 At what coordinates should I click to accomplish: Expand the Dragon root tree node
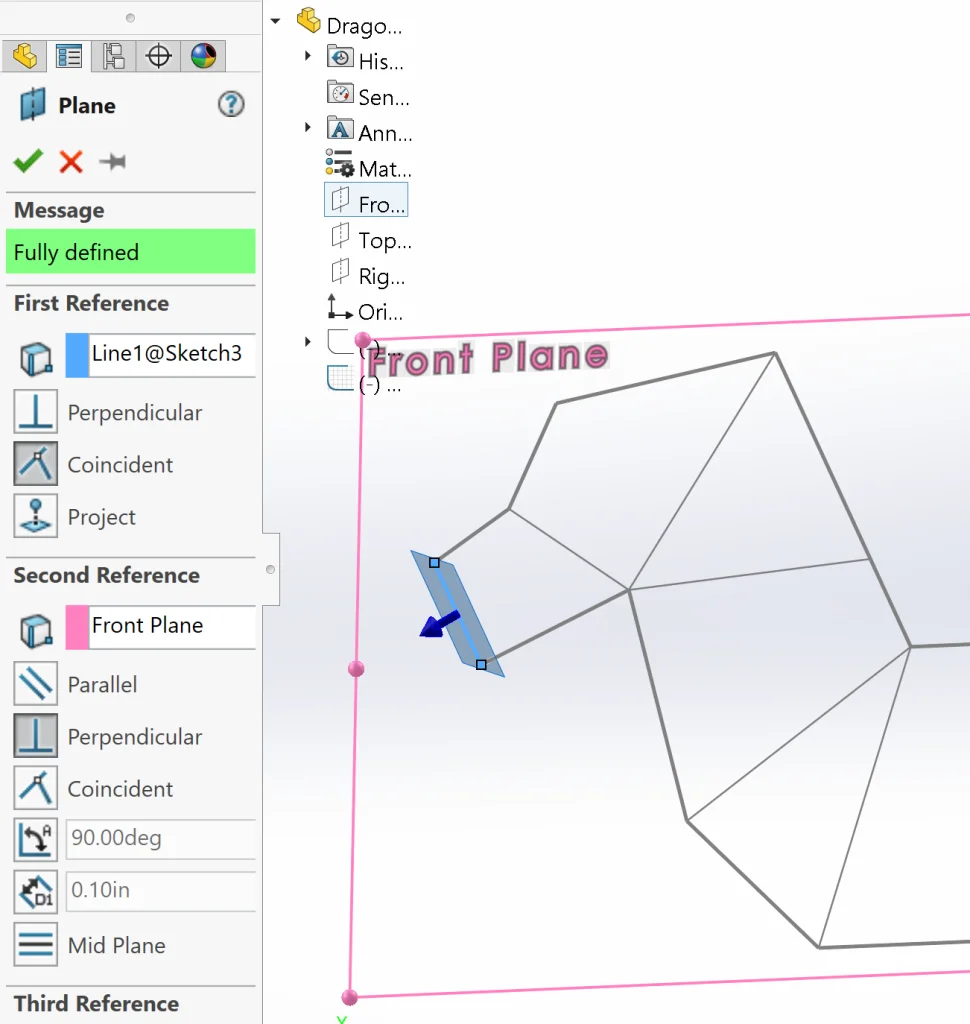click(x=275, y=21)
